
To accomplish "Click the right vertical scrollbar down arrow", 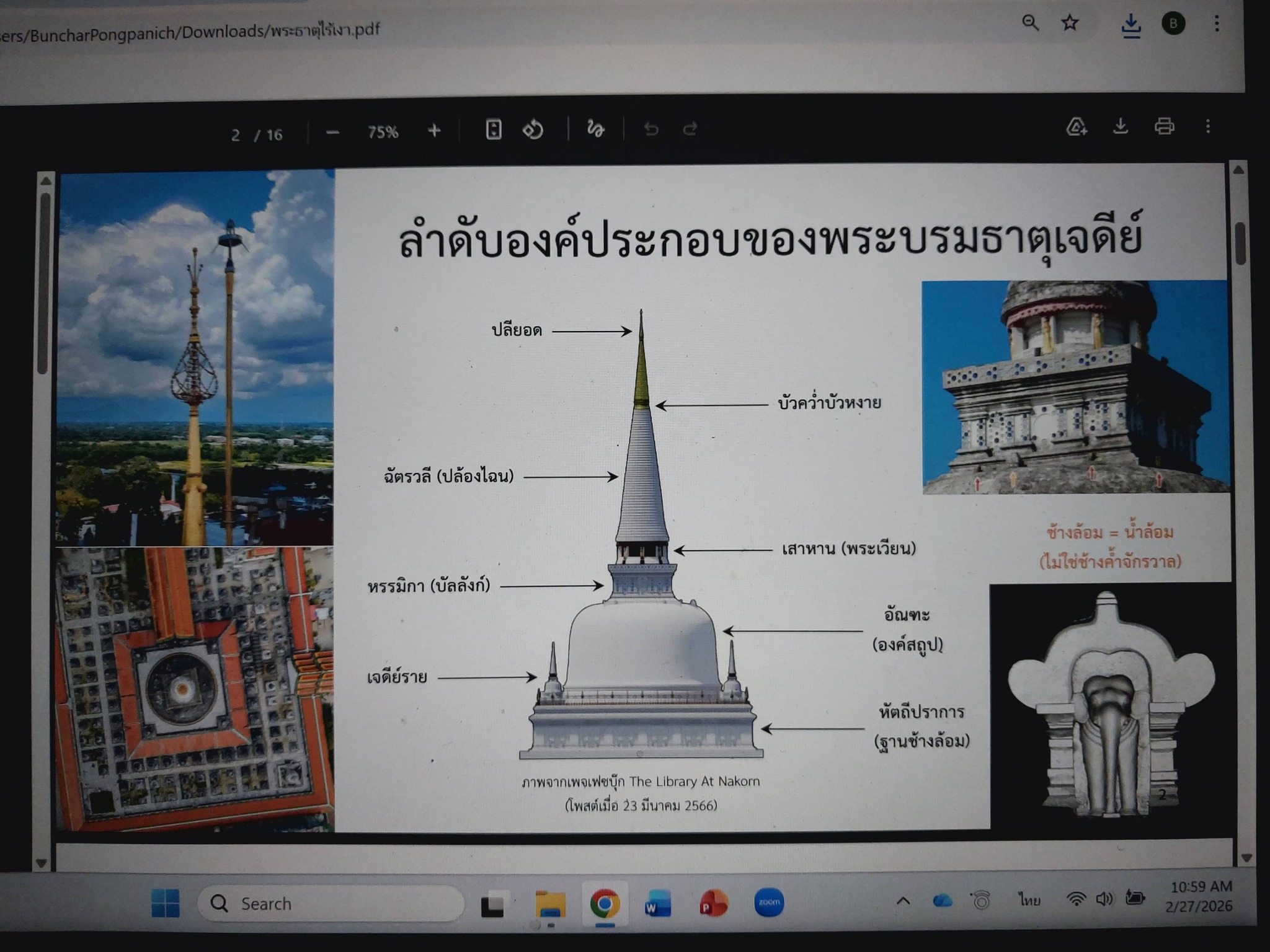I will click(x=1247, y=858).
